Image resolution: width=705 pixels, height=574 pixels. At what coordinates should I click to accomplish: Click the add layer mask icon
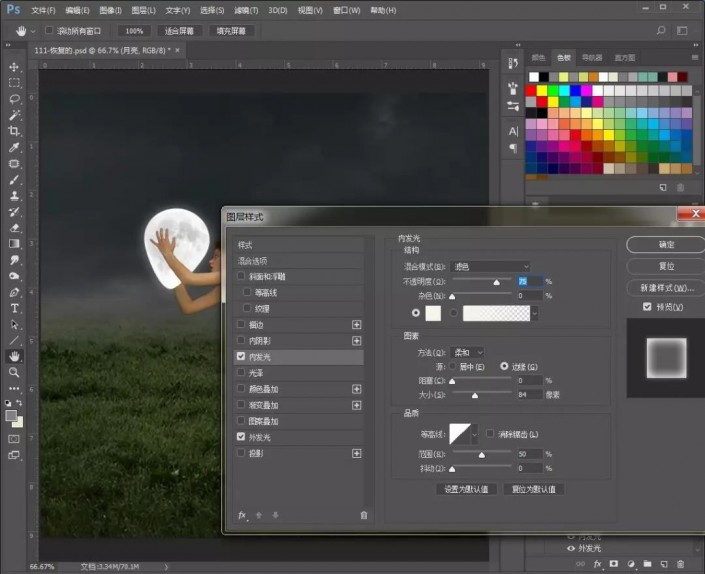point(614,564)
